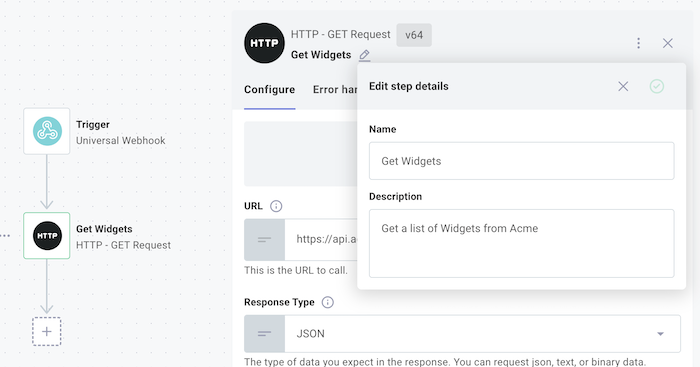Screen dimensions: 700x367
Task: Click the Universal Webhook subtitle text
Action: coord(121,141)
